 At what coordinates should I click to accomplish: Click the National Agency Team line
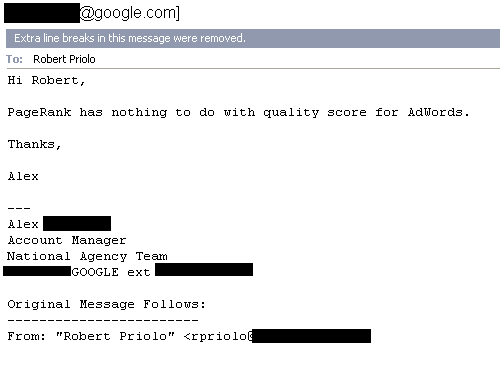coord(87,256)
